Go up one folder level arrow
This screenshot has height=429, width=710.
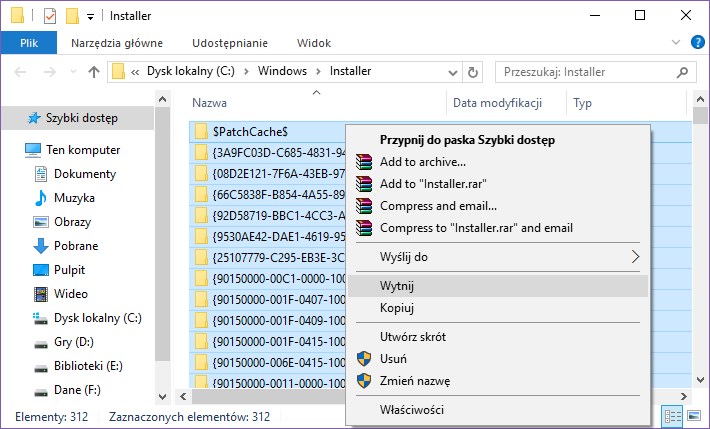94,72
